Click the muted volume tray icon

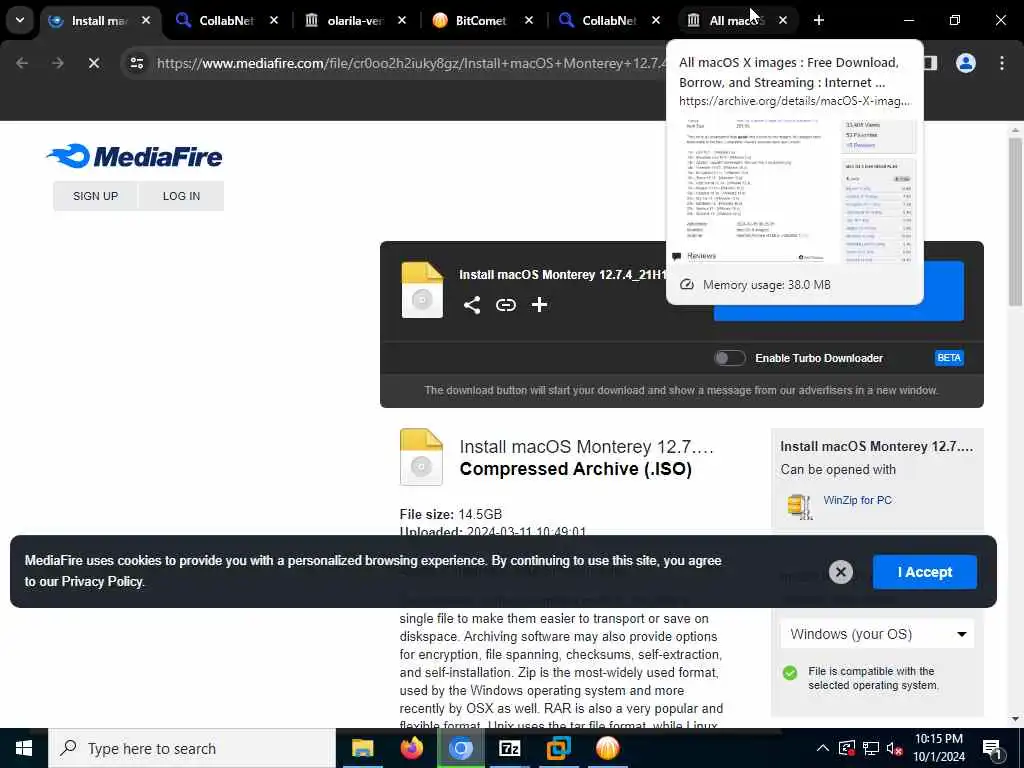click(894, 748)
